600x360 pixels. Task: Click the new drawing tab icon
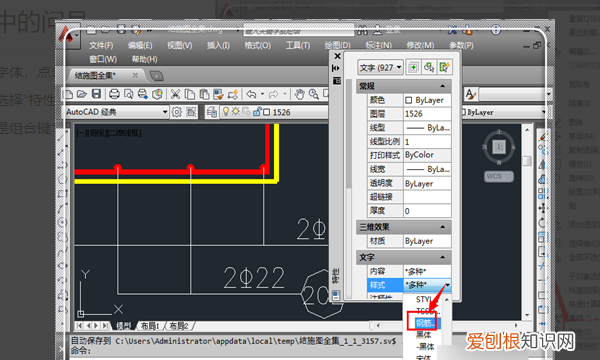tap(157, 76)
